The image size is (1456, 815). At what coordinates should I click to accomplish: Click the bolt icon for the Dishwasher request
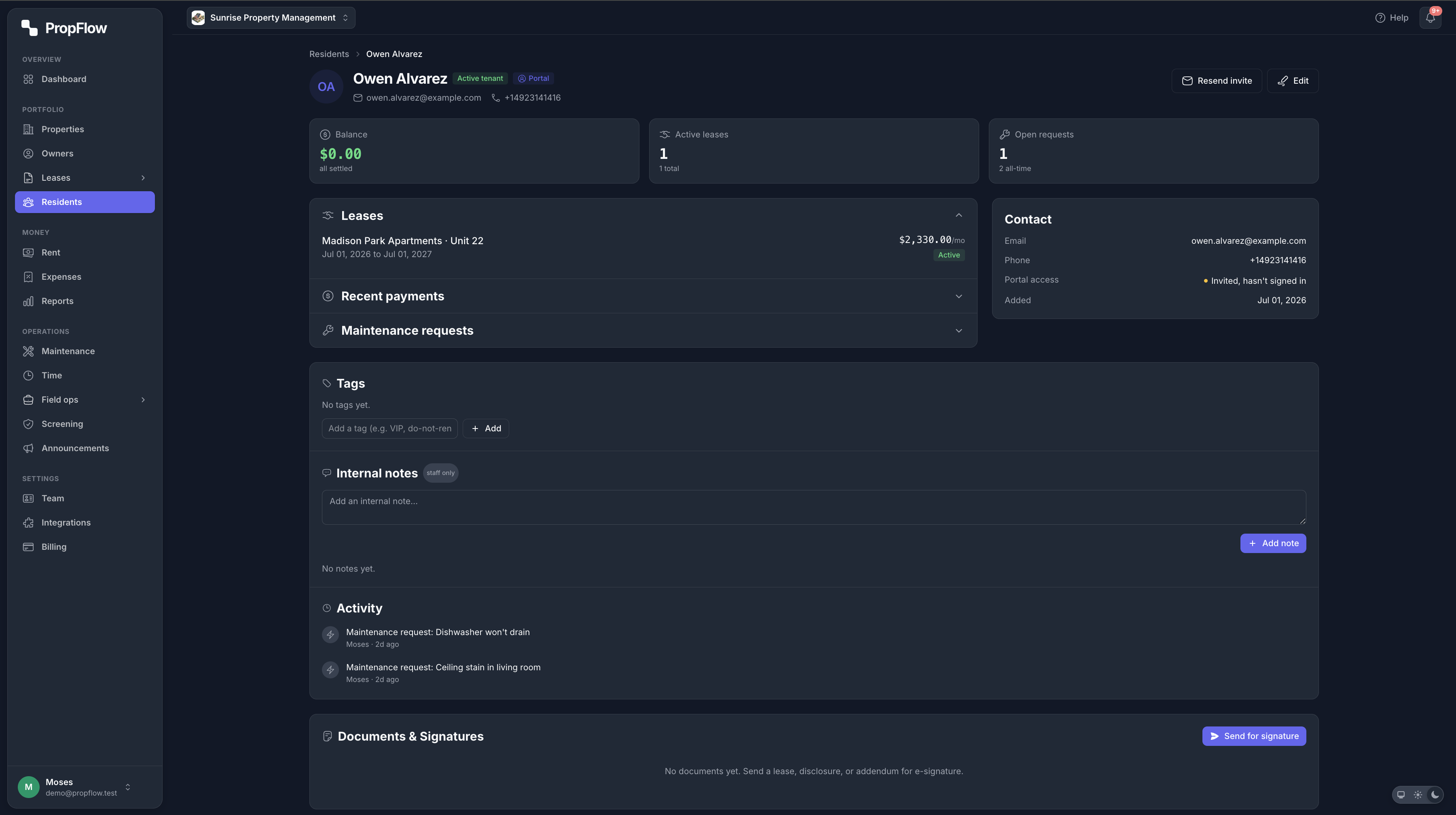point(330,635)
